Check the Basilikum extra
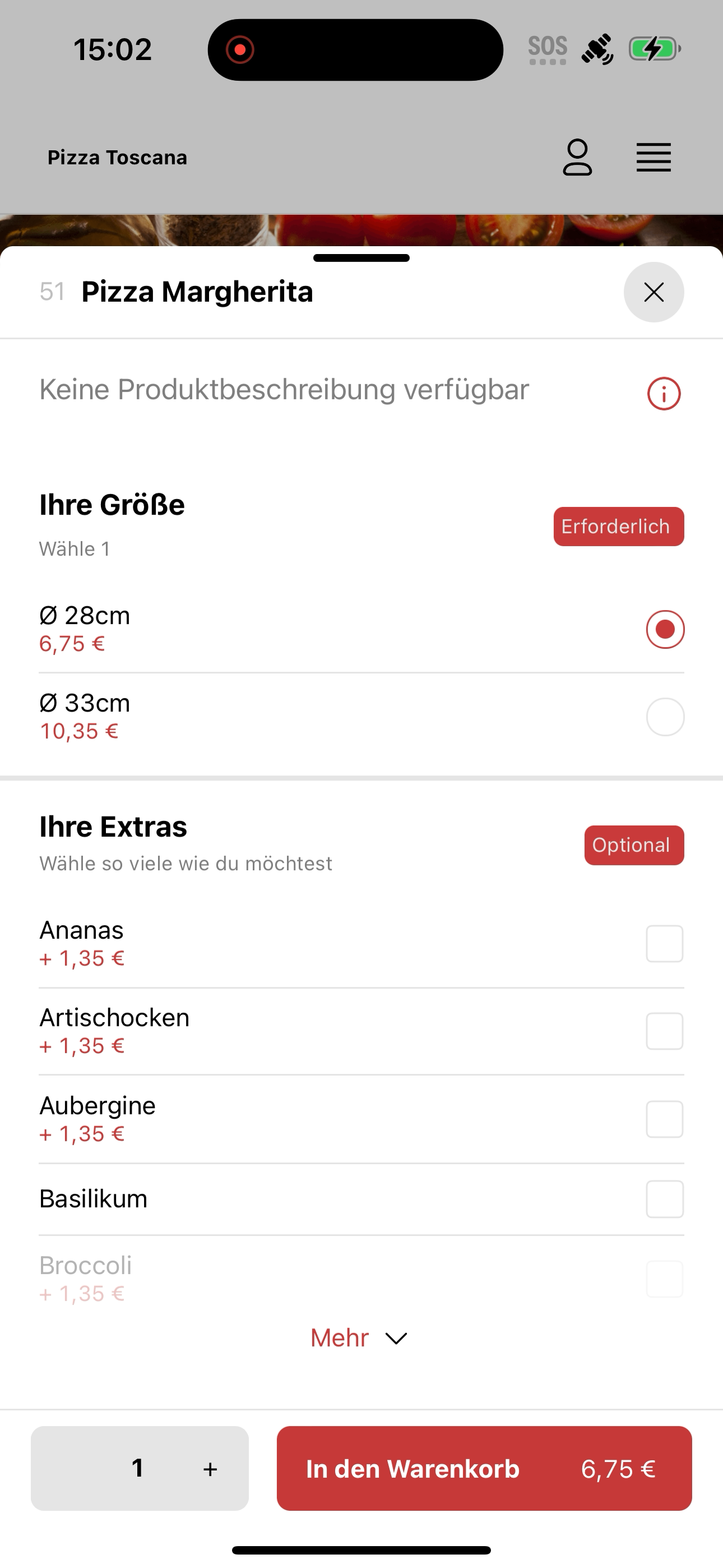This screenshot has height=1568, width=723. coord(665,1199)
